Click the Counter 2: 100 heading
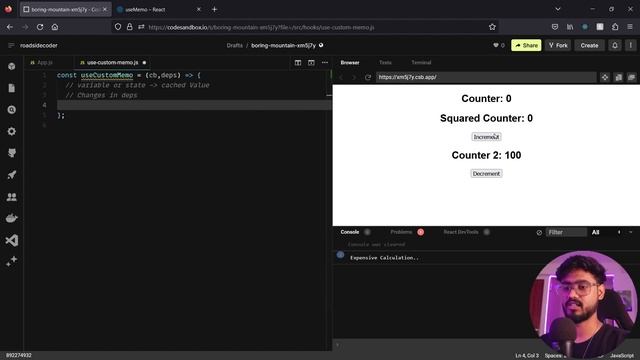 point(486,155)
